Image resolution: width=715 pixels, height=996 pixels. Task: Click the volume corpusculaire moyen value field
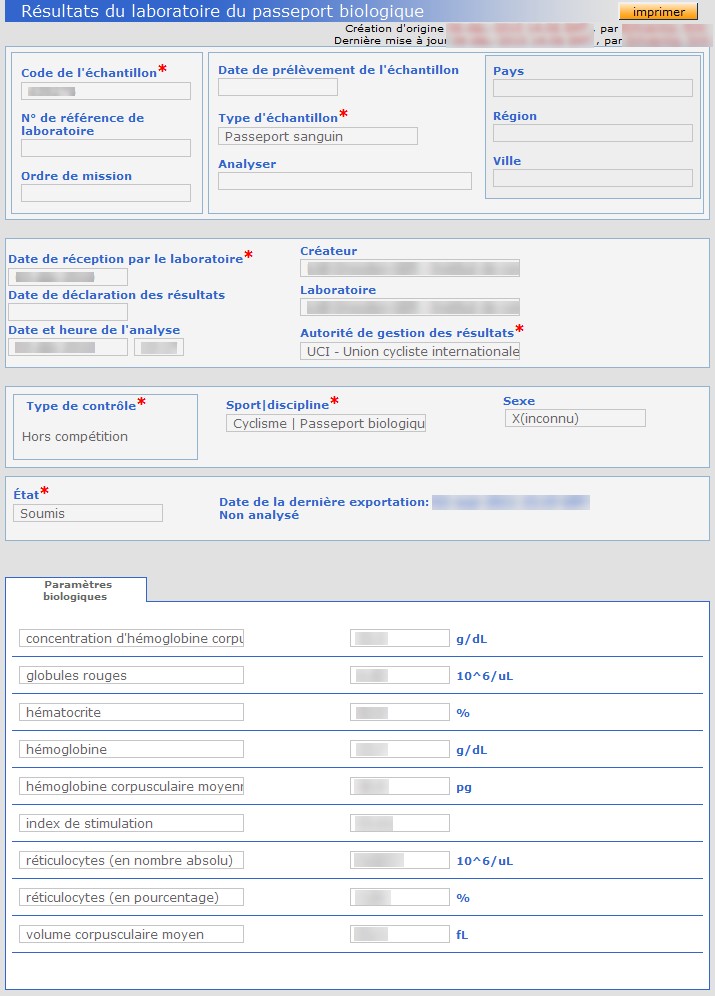(399, 935)
